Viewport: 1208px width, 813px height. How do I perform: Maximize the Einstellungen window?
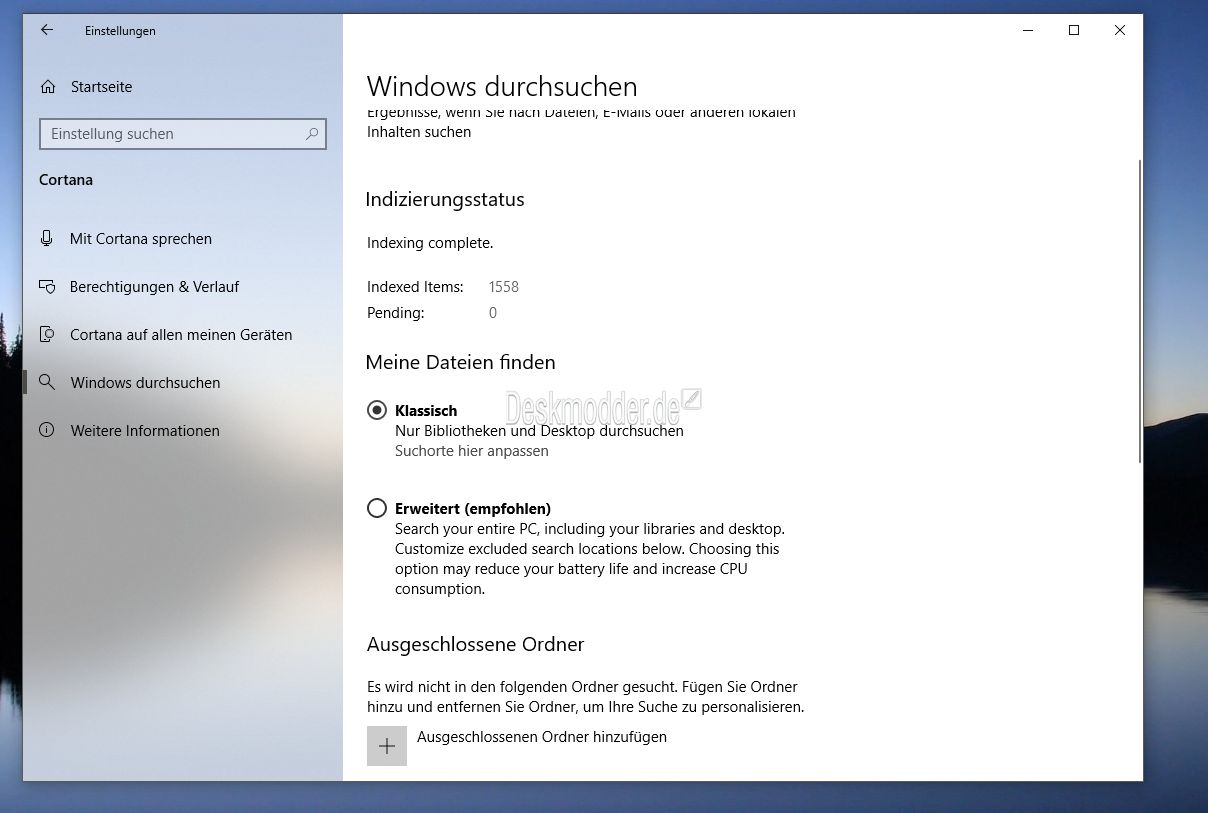(x=1074, y=30)
